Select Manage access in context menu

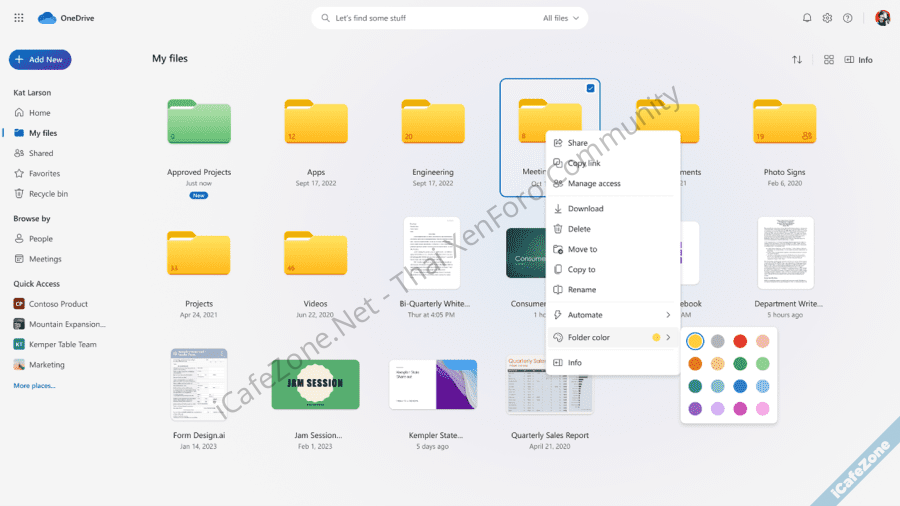(593, 184)
